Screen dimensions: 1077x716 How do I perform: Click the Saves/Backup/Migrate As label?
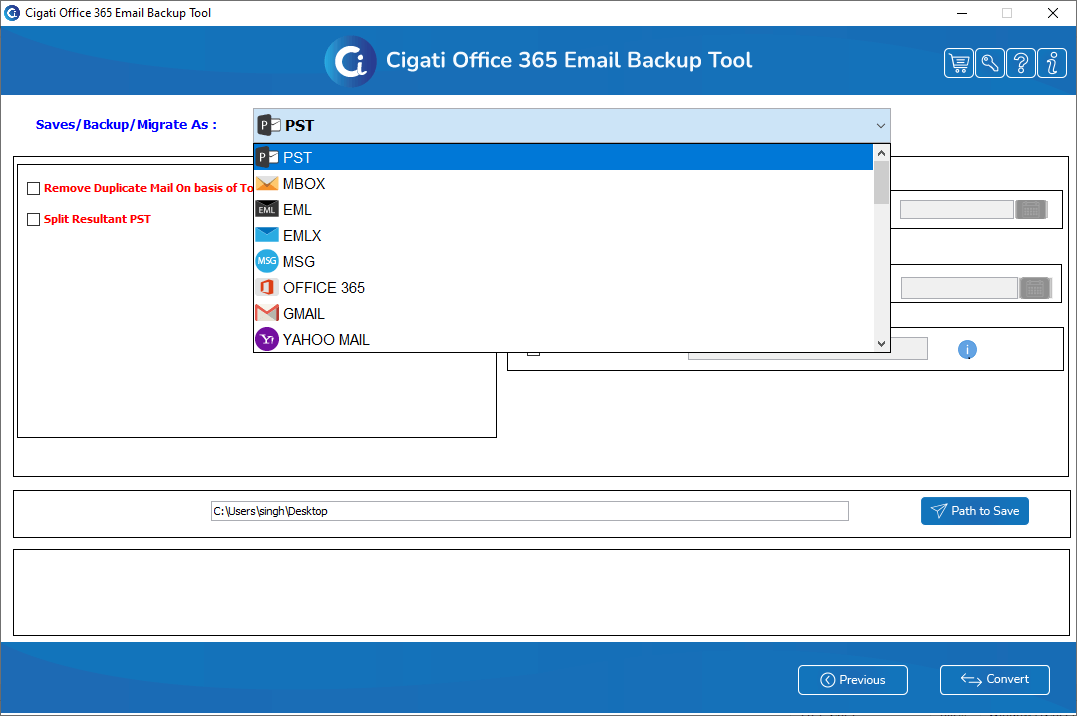click(x=126, y=124)
